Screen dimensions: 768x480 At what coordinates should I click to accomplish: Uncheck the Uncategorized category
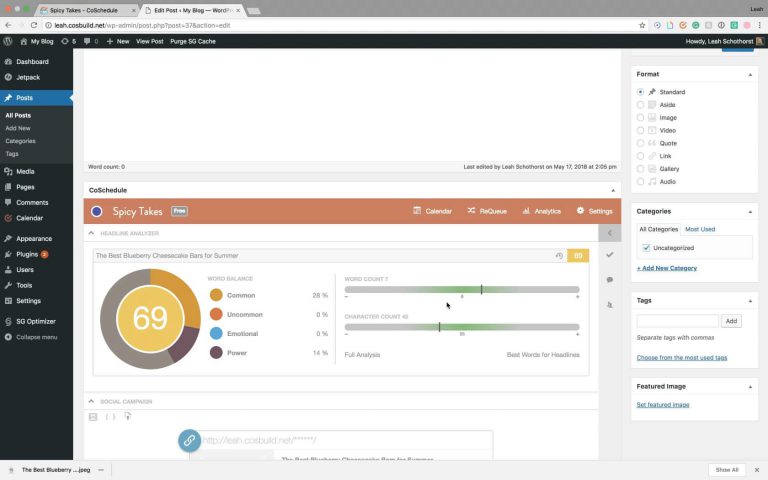click(646, 248)
